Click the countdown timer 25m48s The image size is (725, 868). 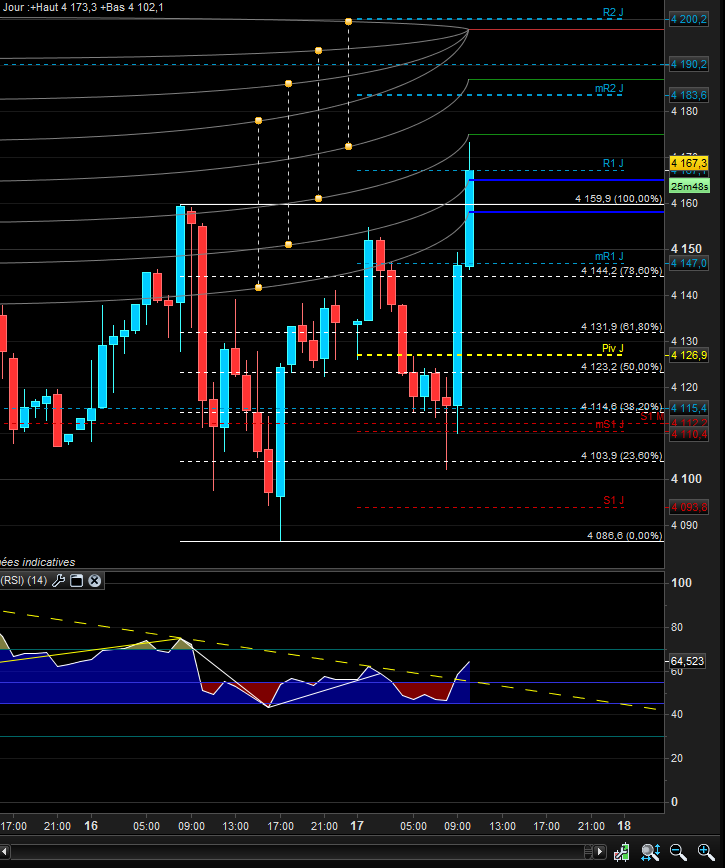point(689,187)
